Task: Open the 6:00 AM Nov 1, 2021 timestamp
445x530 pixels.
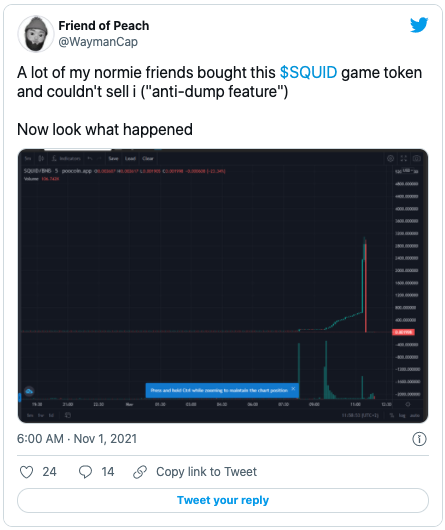Action: point(77,439)
